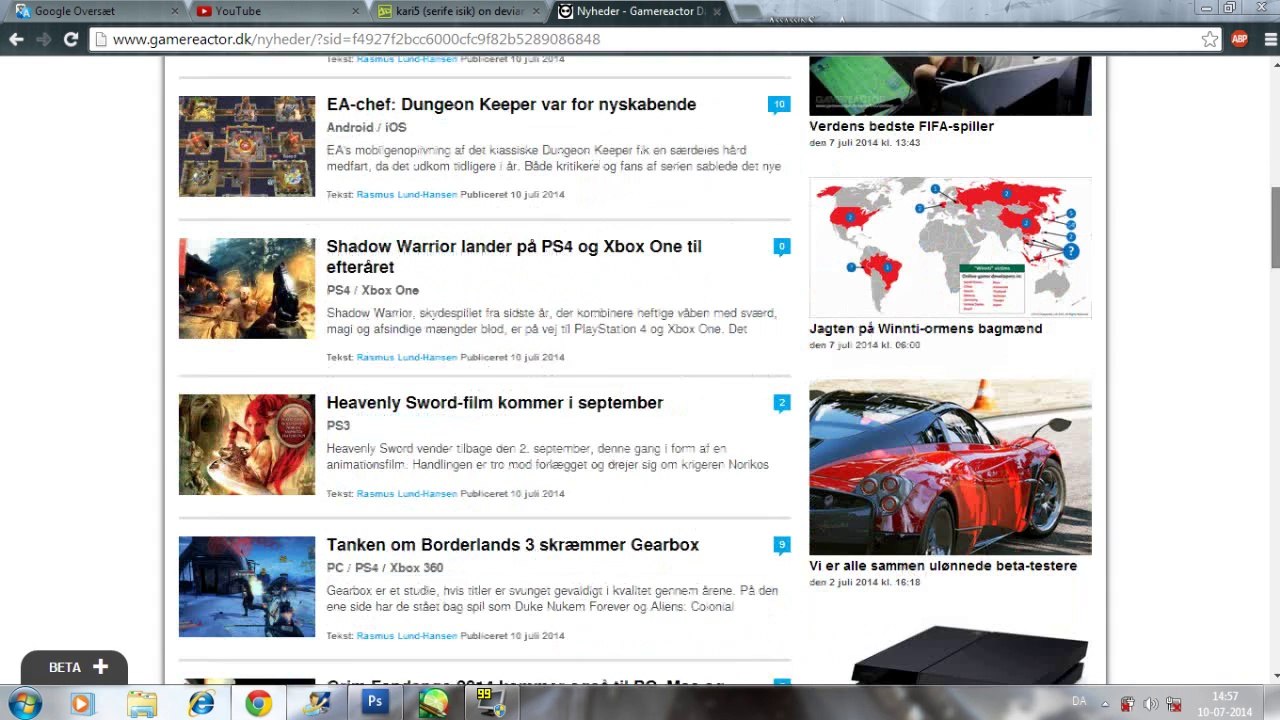Open 'Vi er alle sammen ulønnede beta-testere'
The image size is (1280, 720).
click(x=943, y=565)
